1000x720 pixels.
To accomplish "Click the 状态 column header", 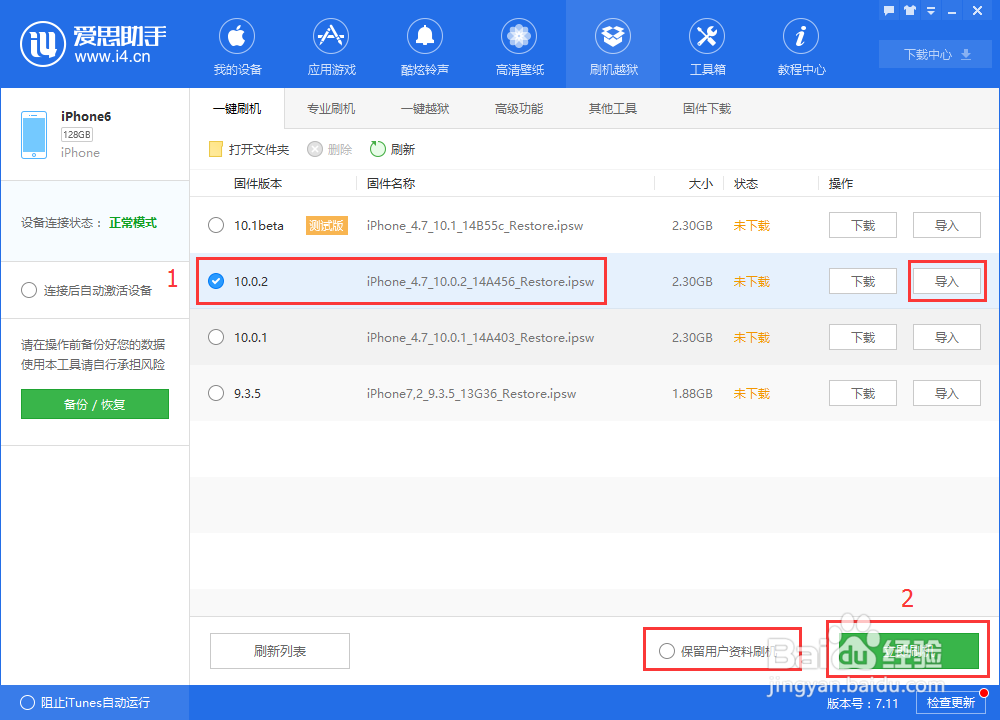I will [x=746, y=184].
